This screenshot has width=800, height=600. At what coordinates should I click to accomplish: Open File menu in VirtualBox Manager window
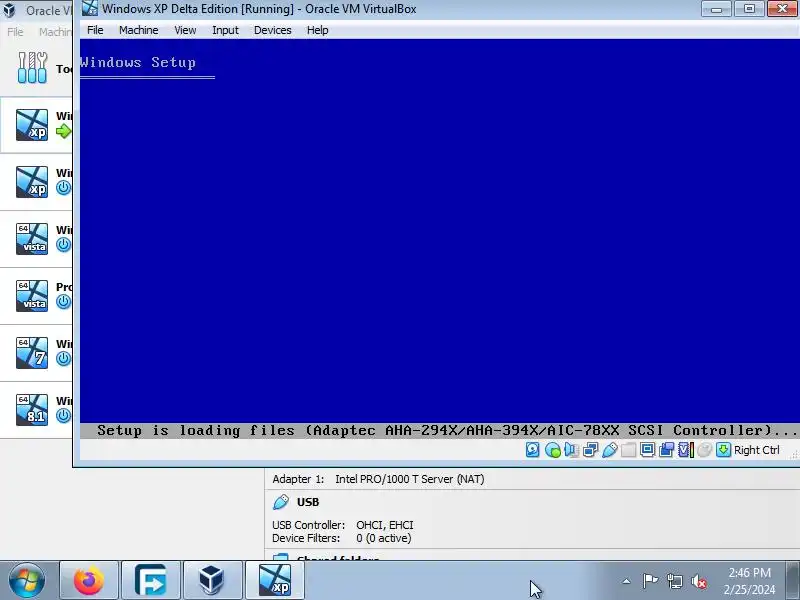pos(15,32)
